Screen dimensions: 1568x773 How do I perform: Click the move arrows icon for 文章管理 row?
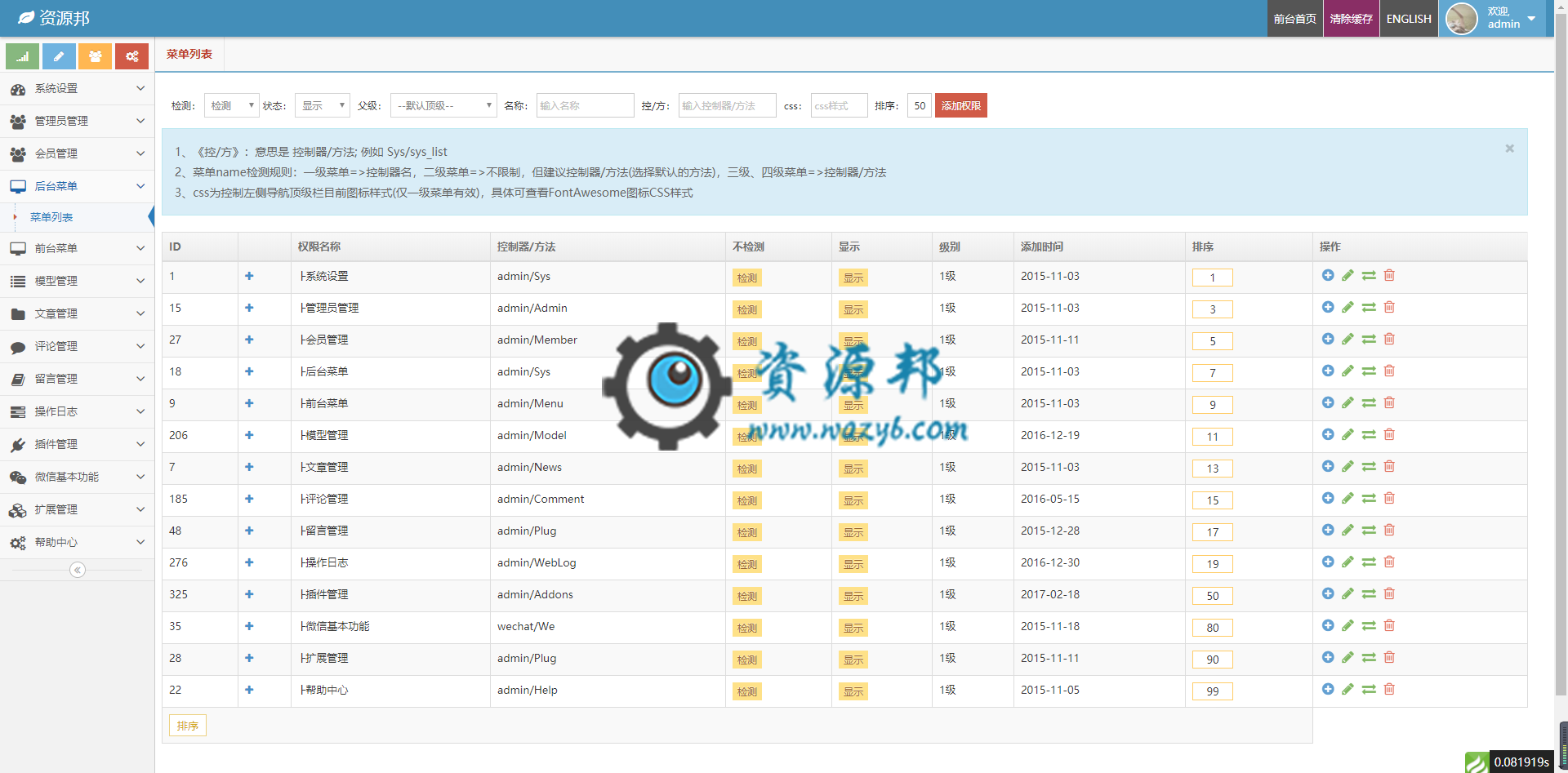click(1369, 466)
